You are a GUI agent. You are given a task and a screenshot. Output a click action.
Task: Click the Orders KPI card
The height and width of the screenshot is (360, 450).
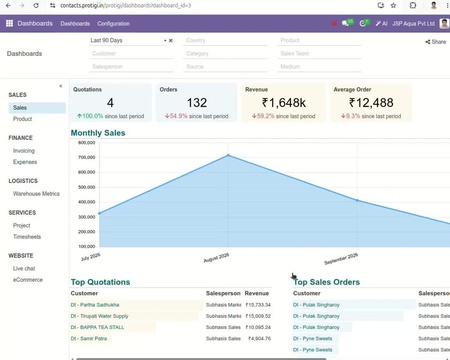coord(197,103)
